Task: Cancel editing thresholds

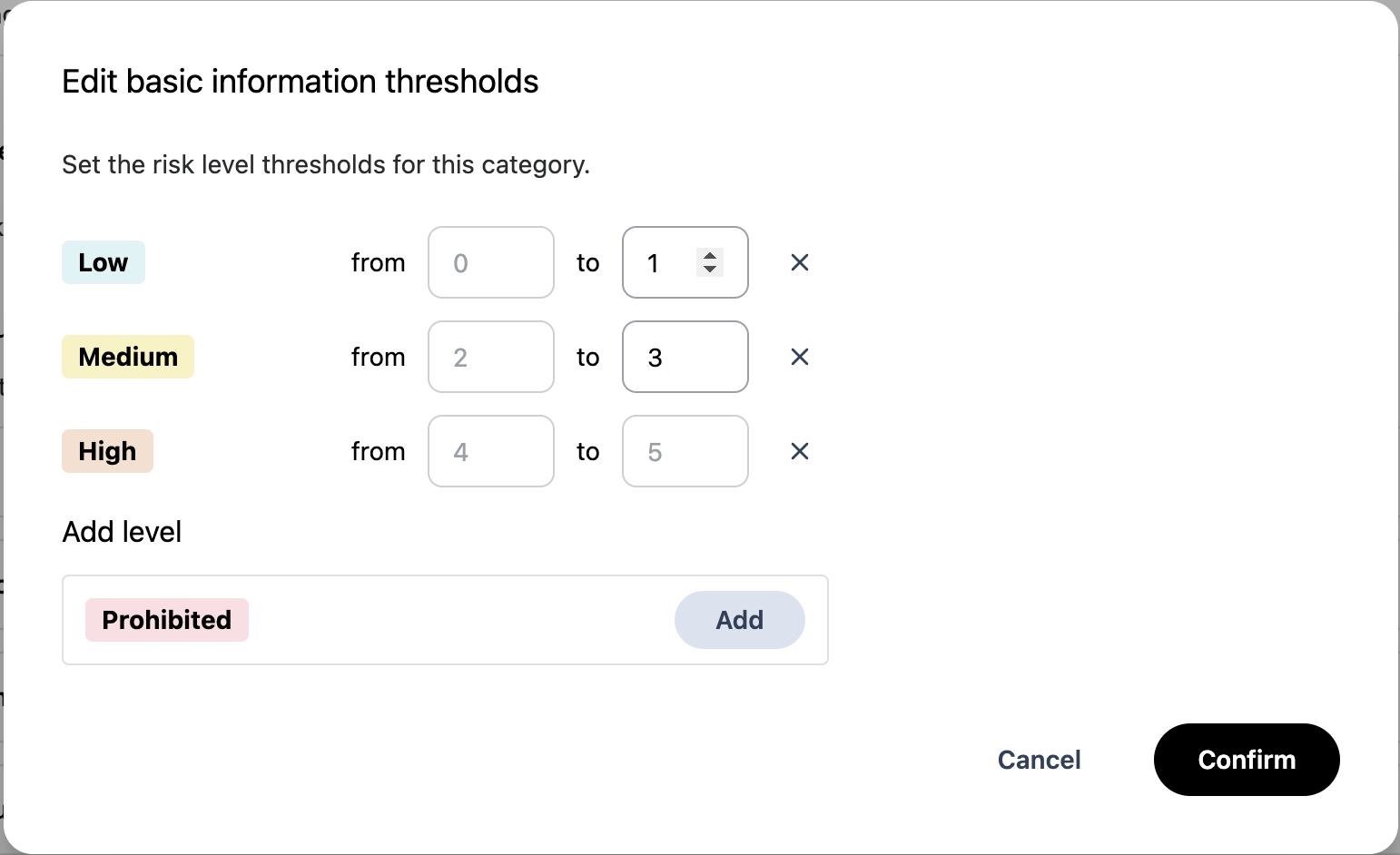Action: pyautogui.click(x=1039, y=760)
